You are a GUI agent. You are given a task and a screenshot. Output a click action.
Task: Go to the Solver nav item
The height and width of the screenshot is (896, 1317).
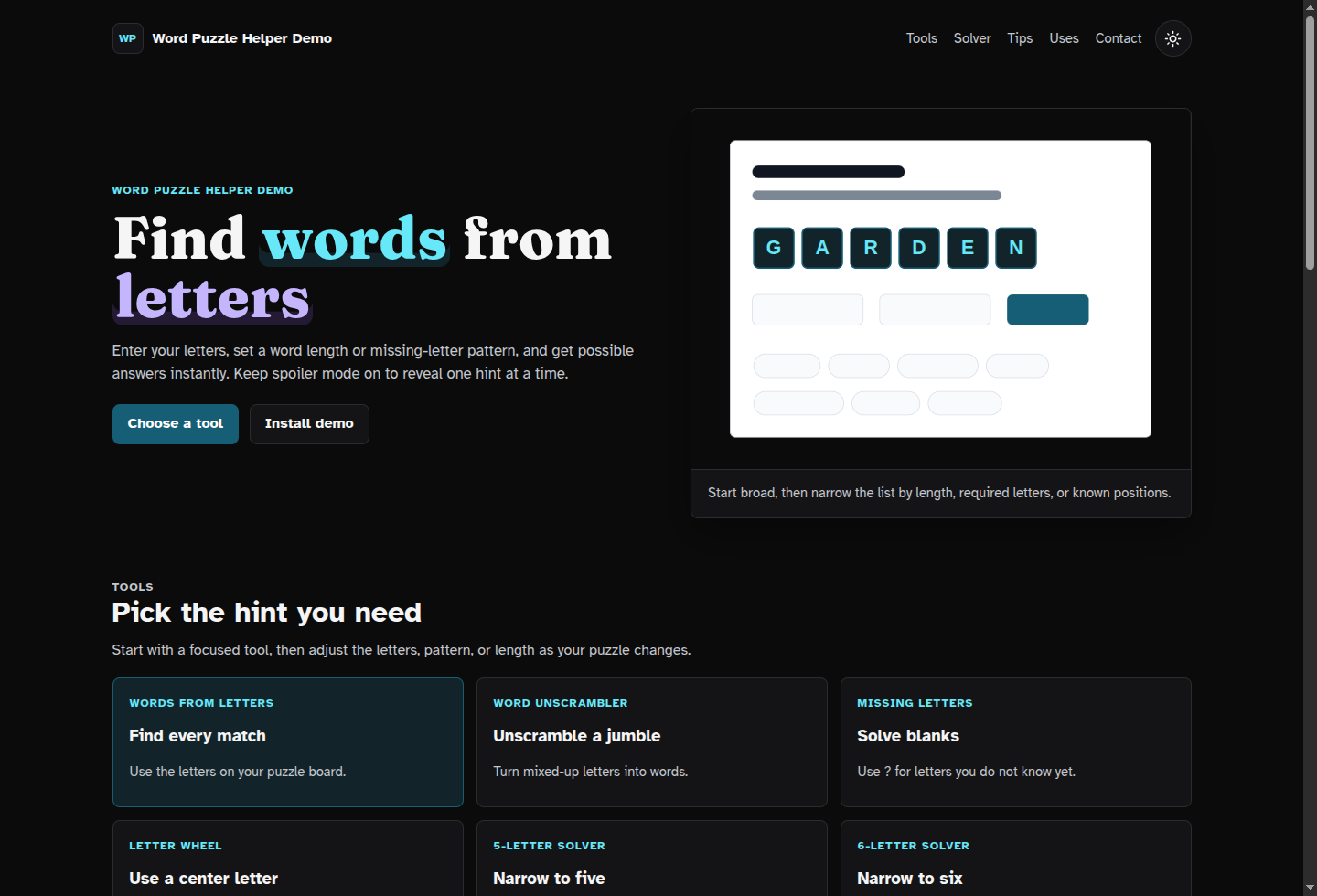[x=971, y=38]
